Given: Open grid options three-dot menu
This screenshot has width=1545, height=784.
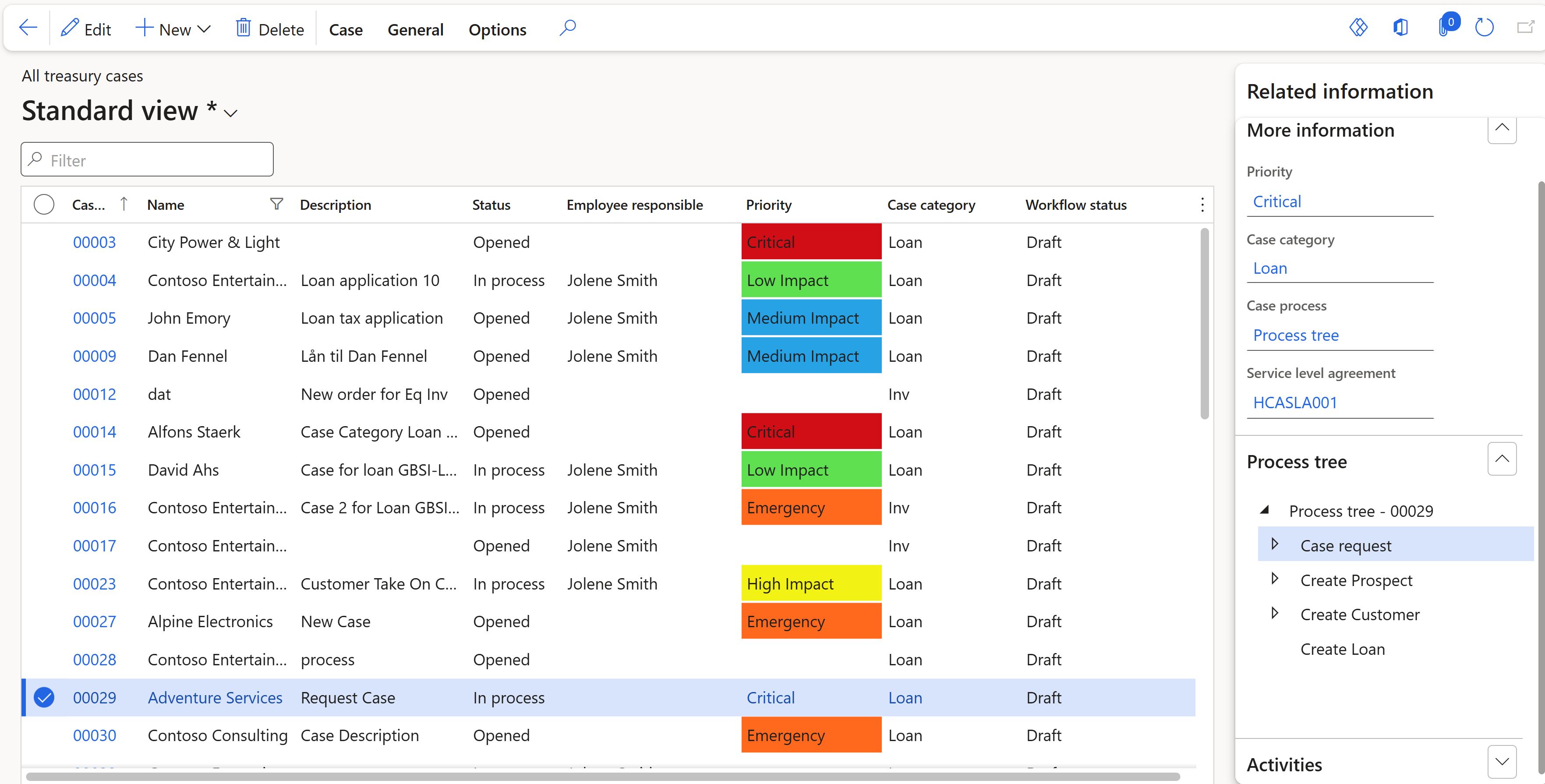Looking at the screenshot, I should [1202, 205].
